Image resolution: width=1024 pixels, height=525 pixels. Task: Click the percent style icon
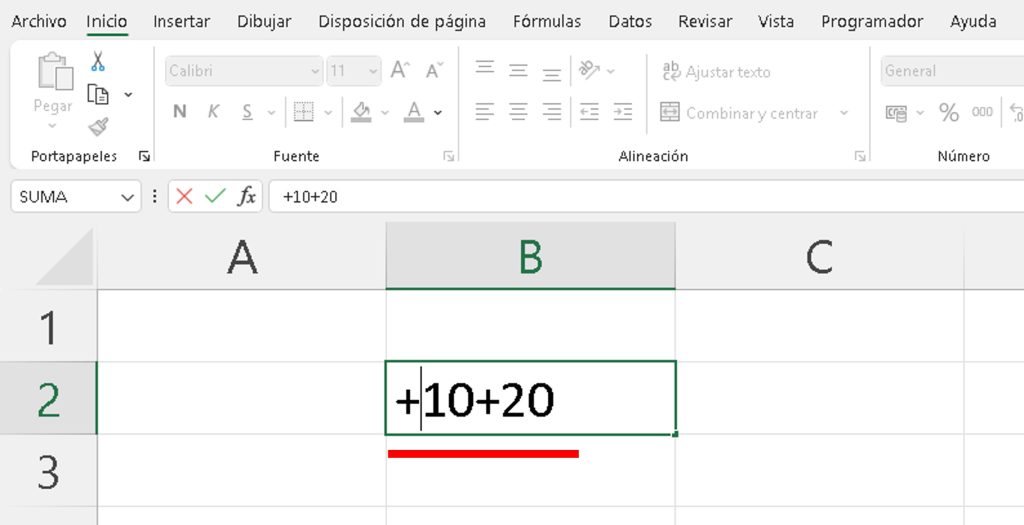click(x=949, y=113)
